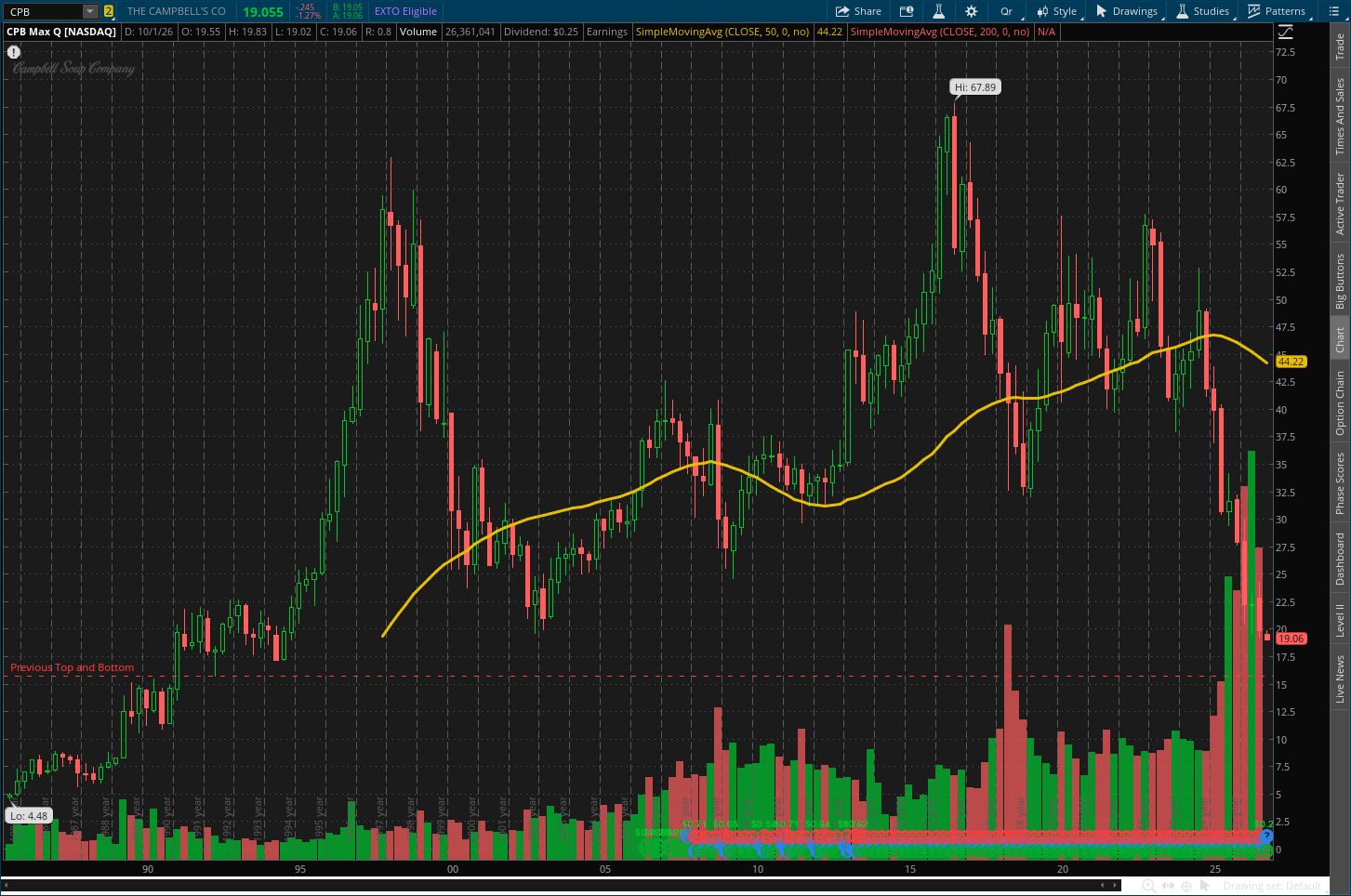Click the news/alert window icon beside Share
The height and width of the screenshot is (896, 1351).
[x=907, y=11]
